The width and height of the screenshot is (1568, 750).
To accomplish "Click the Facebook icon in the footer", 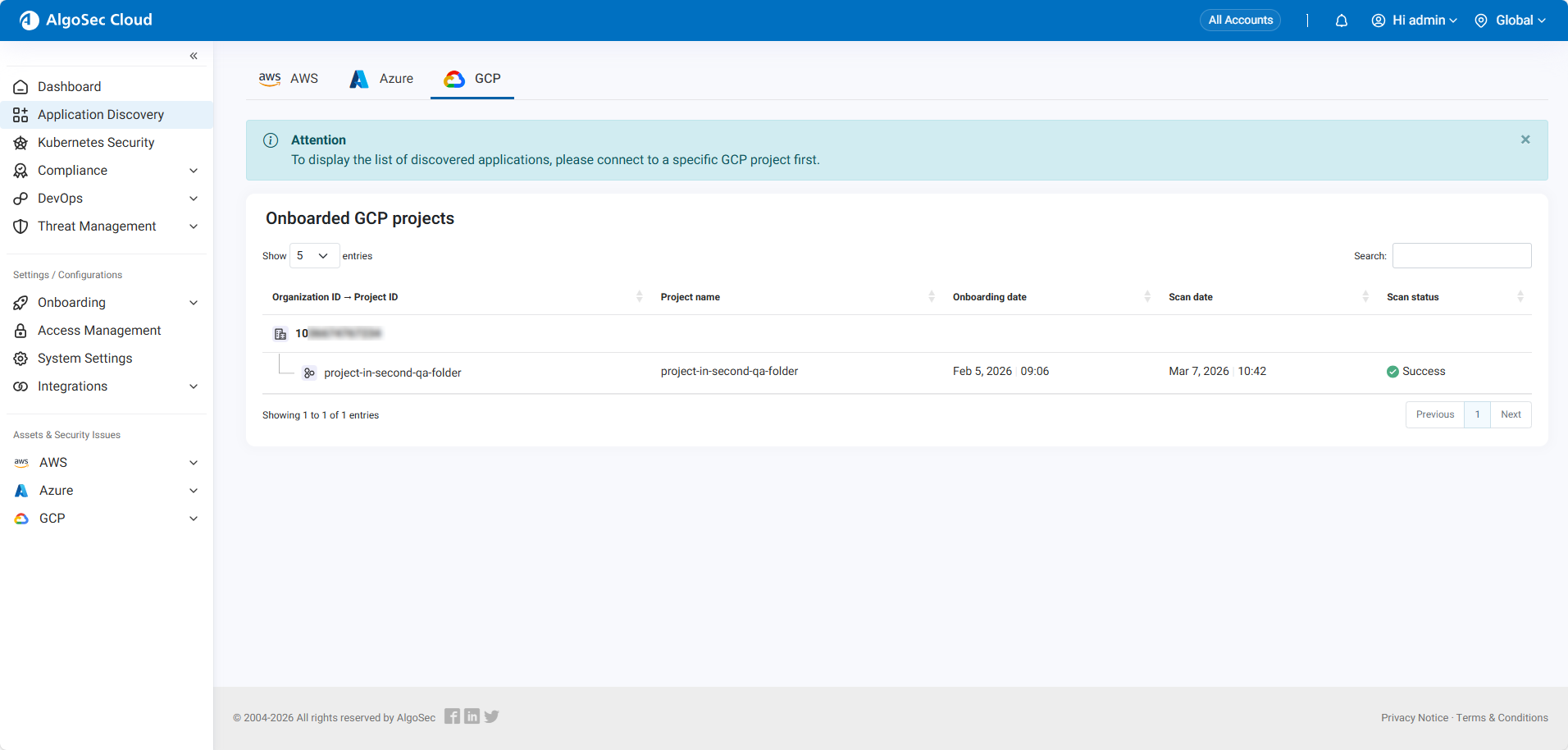I will pos(452,716).
